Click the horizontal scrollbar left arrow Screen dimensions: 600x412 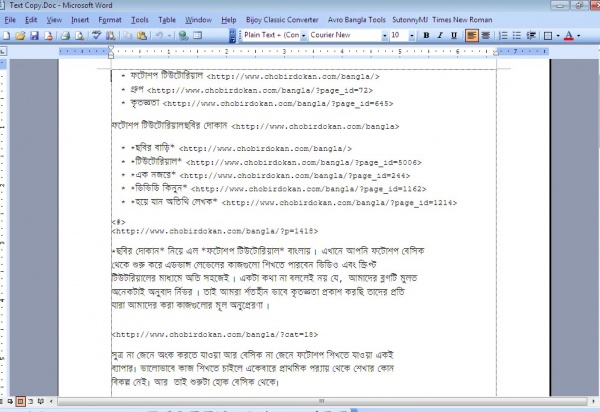coord(51,401)
